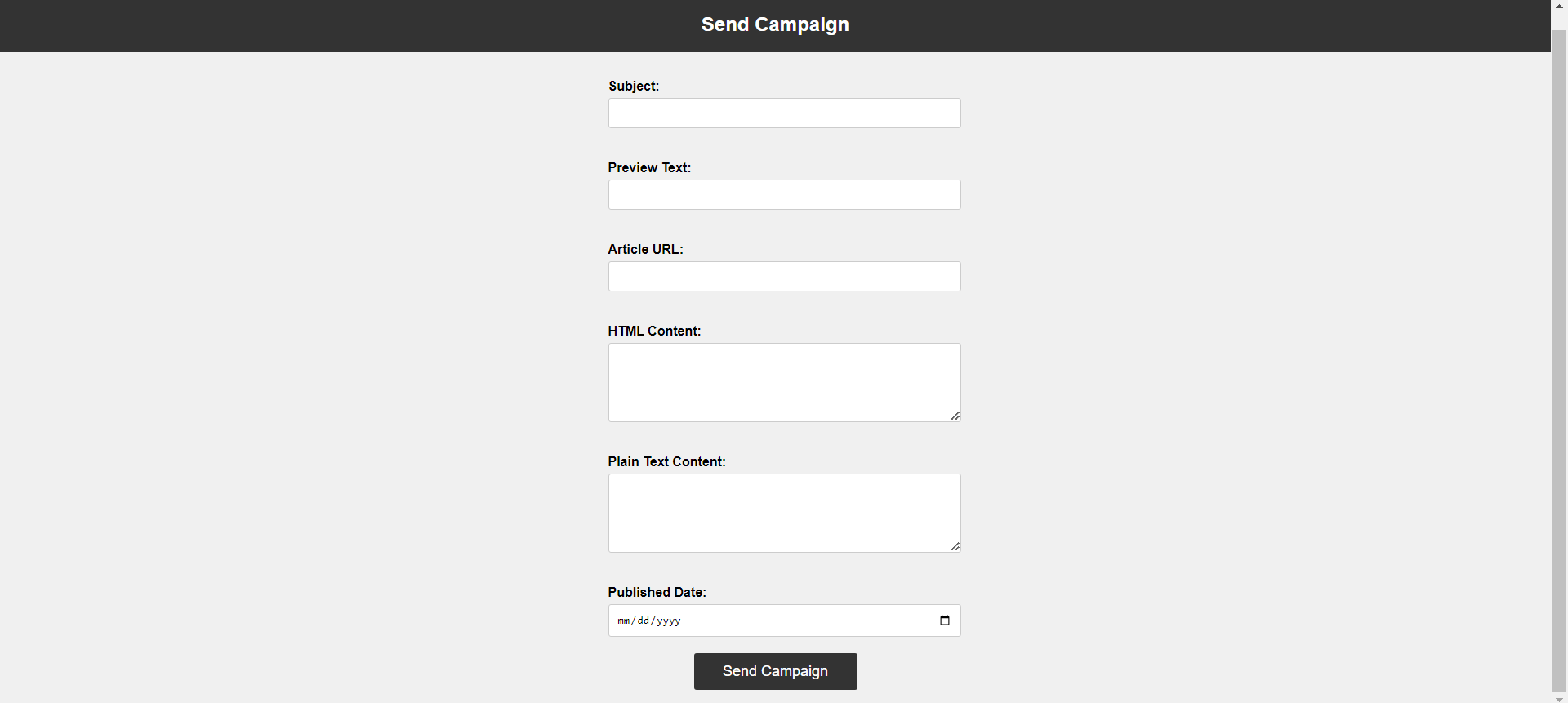The image size is (1568, 703).
Task: Select the day segment of Published Date
Action: point(645,621)
